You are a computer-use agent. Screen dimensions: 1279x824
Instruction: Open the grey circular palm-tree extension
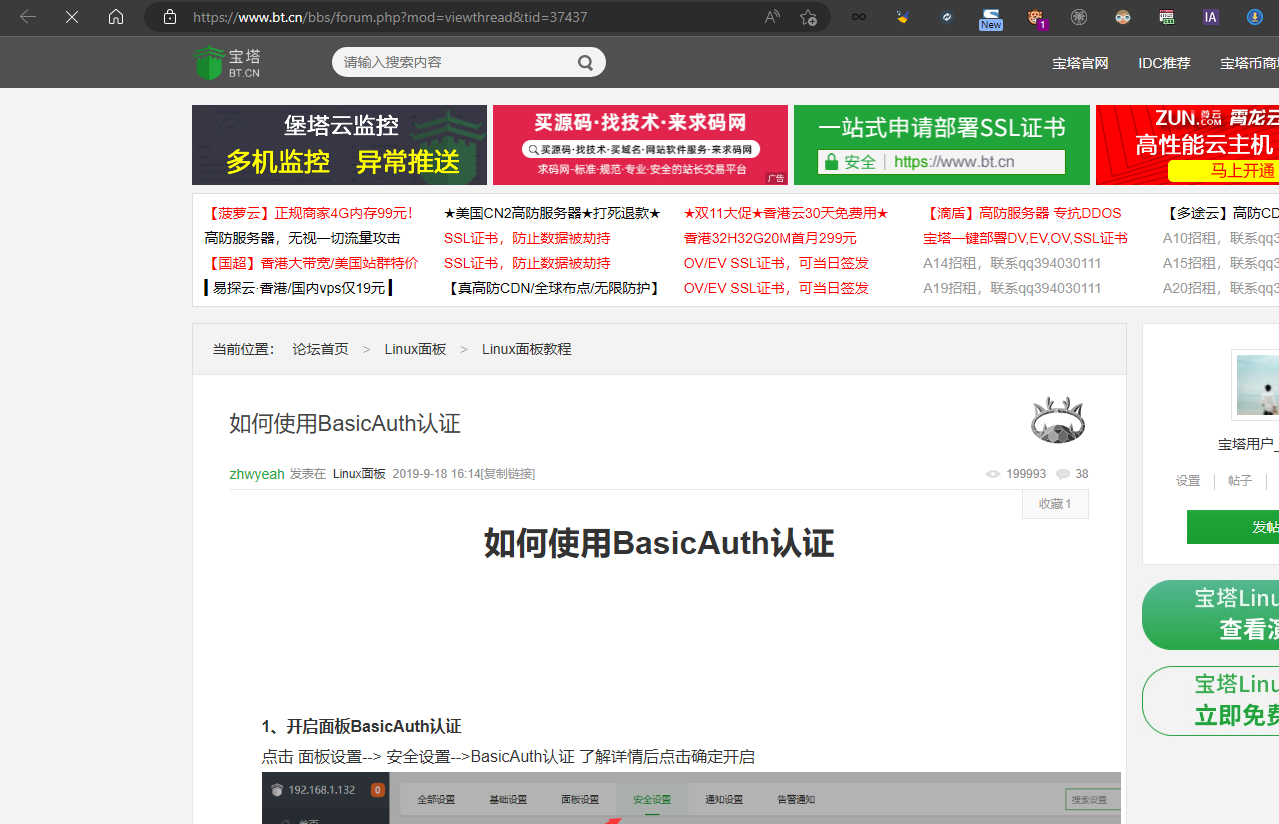pos(1079,17)
